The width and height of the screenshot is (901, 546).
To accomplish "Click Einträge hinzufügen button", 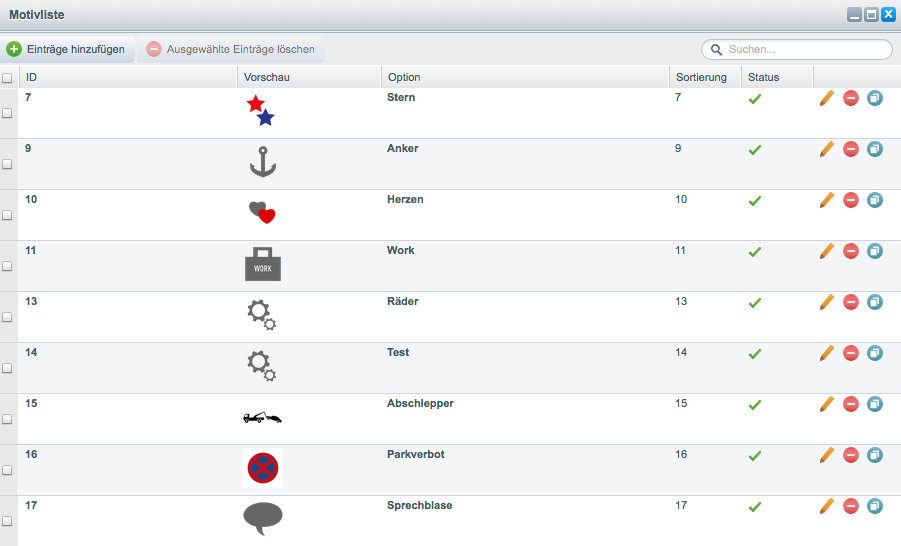I will click(x=67, y=49).
